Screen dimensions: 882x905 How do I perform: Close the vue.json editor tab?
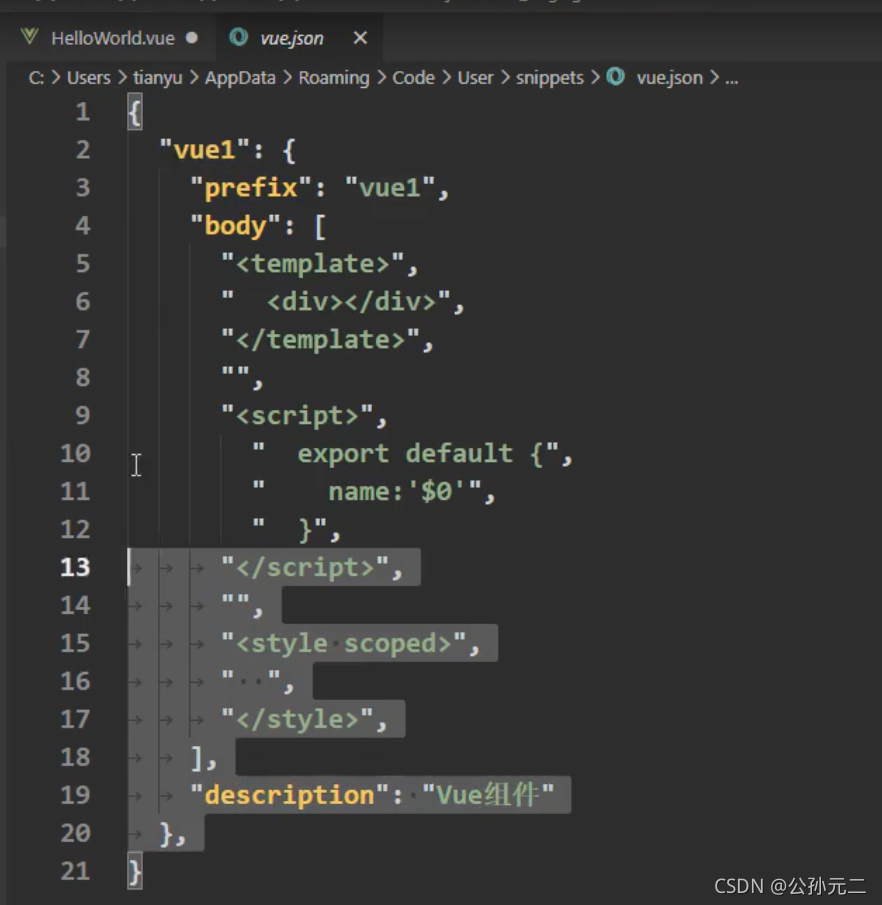point(360,38)
